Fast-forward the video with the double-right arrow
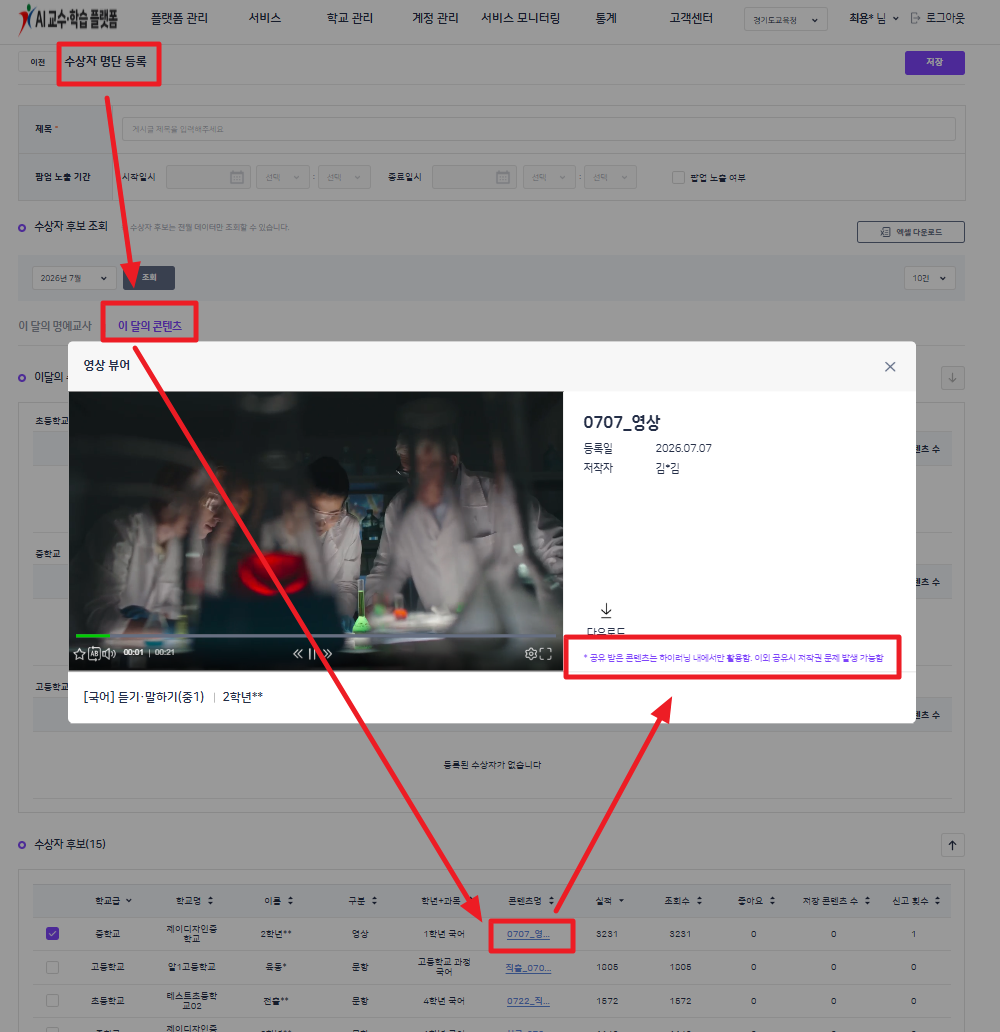This screenshot has width=1000, height=1032. [x=327, y=654]
